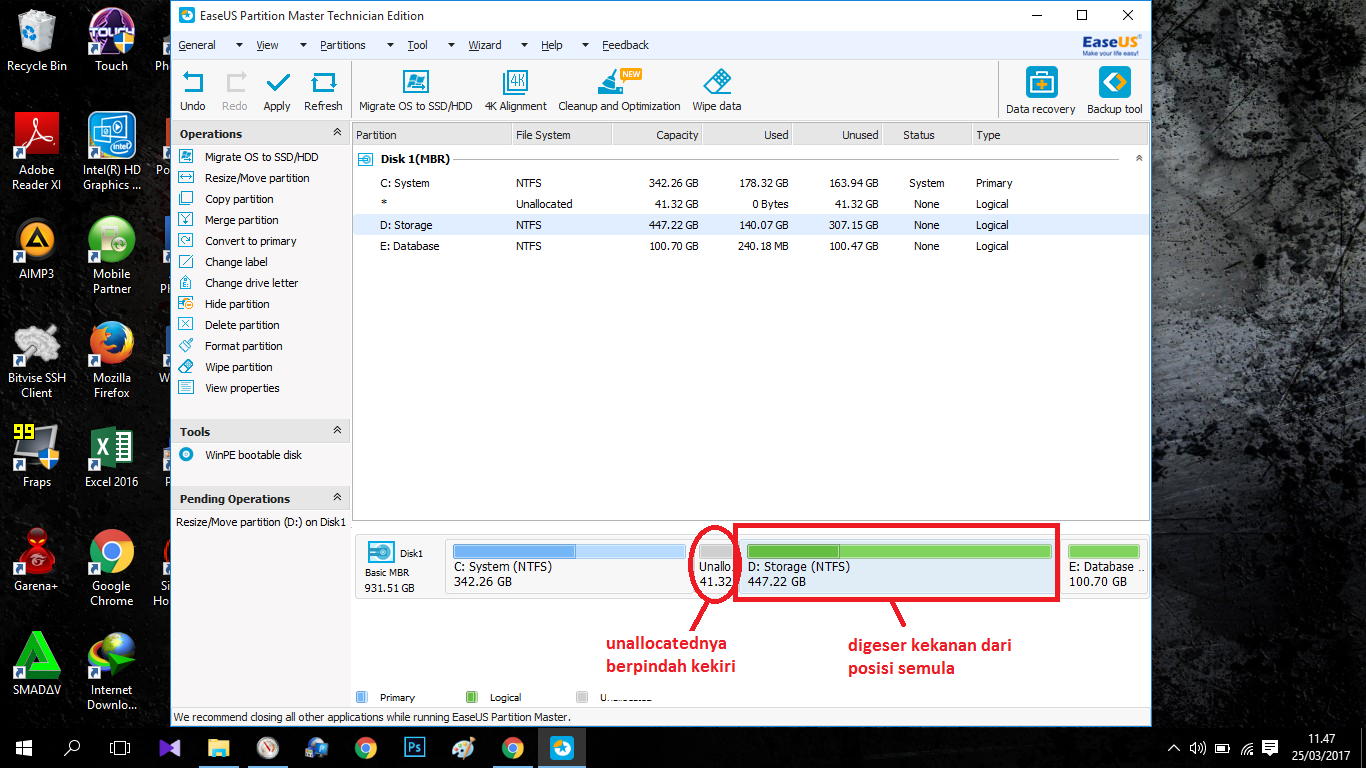Collapse the Disk 1(MBR) group
The height and width of the screenshot is (768, 1366).
coord(1139,159)
